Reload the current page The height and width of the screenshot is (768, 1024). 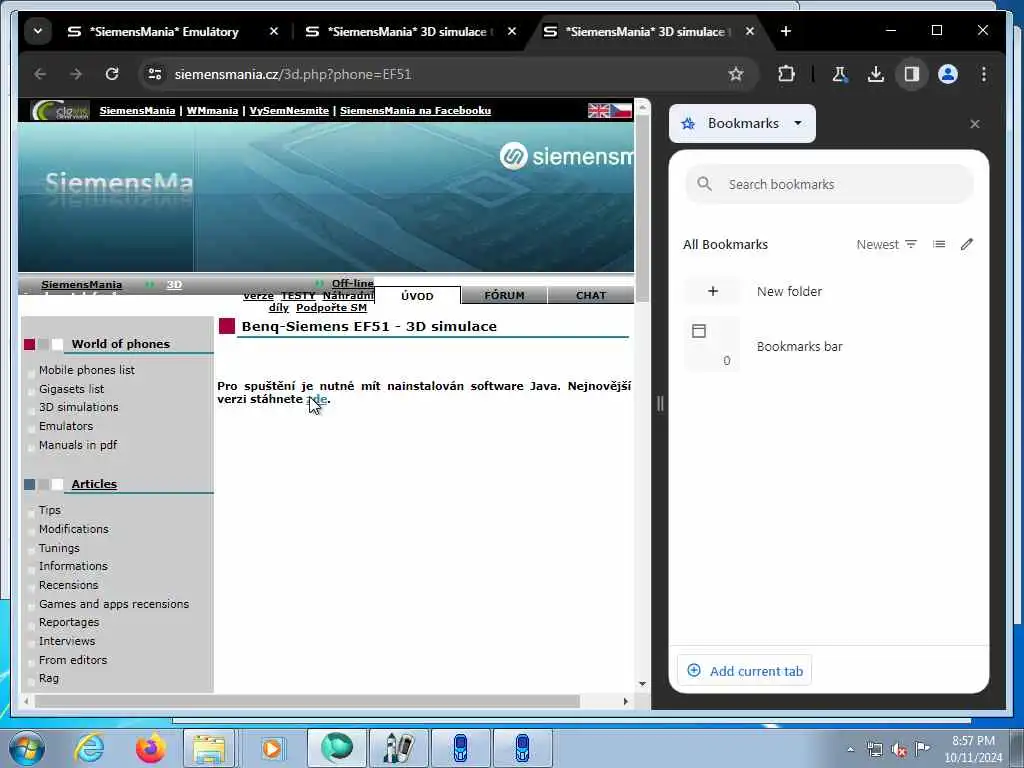coord(112,74)
